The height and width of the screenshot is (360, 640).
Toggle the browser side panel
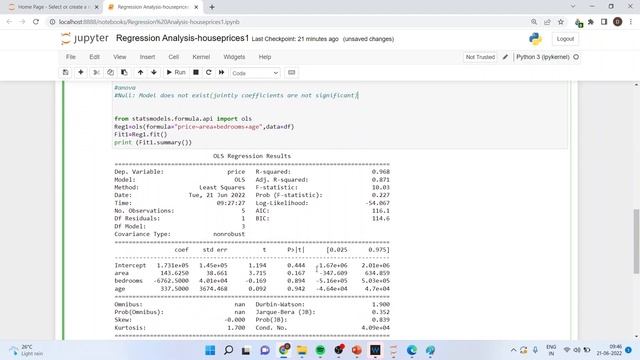[x=604, y=22]
